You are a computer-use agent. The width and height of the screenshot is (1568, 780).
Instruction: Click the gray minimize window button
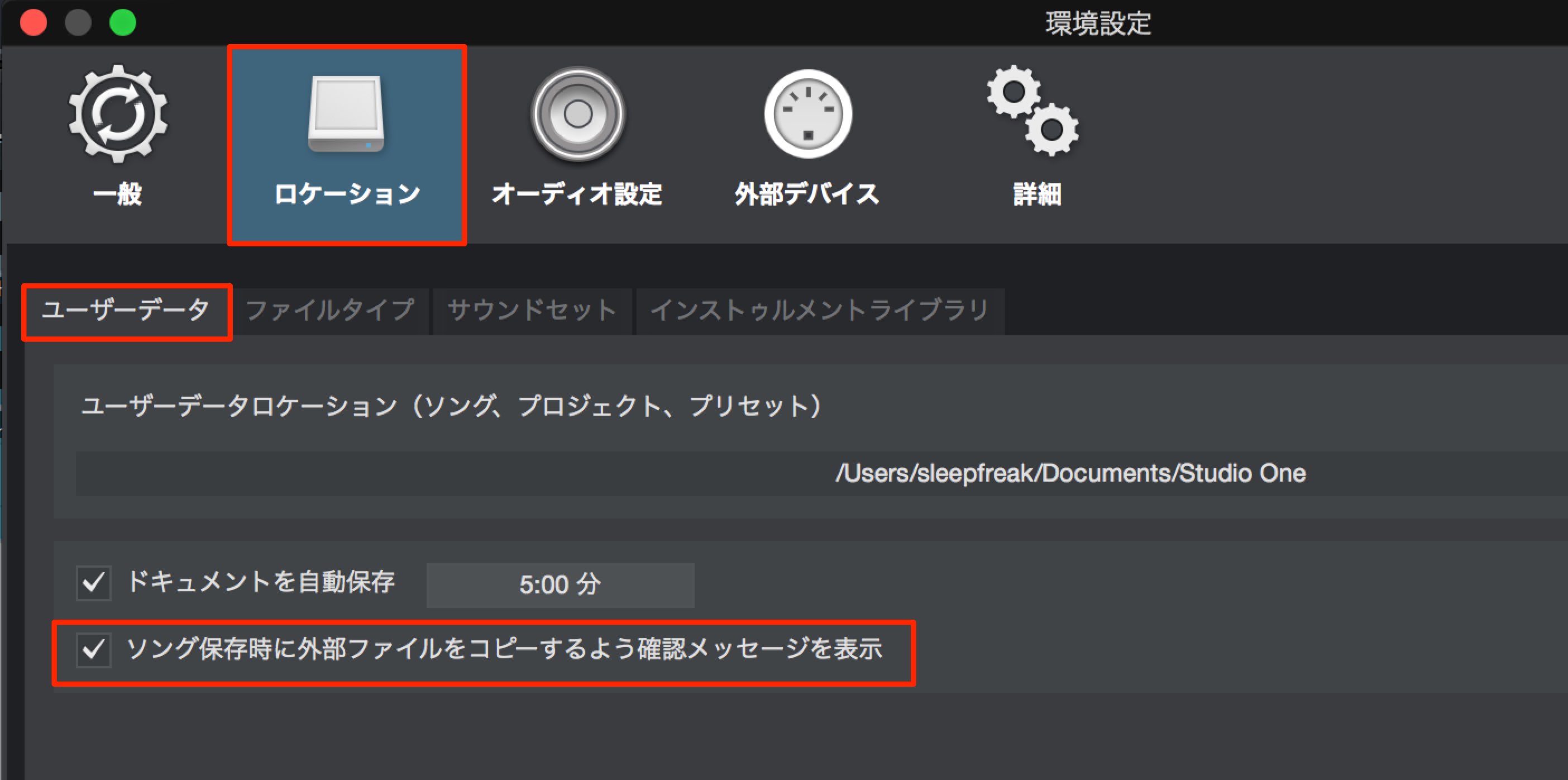coord(78,22)
